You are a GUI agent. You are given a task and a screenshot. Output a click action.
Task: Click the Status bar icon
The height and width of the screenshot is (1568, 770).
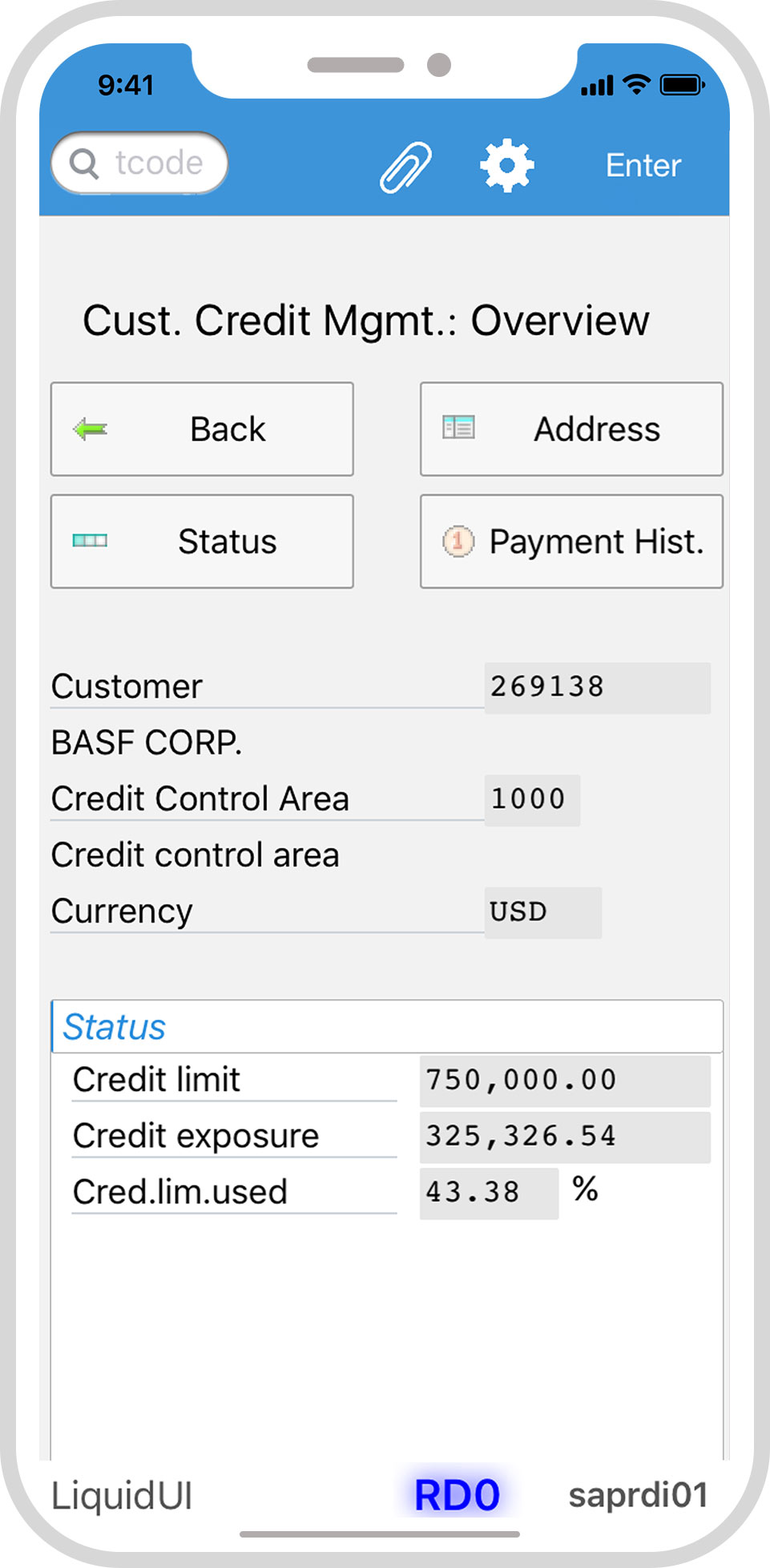click(x=90, y=541)
